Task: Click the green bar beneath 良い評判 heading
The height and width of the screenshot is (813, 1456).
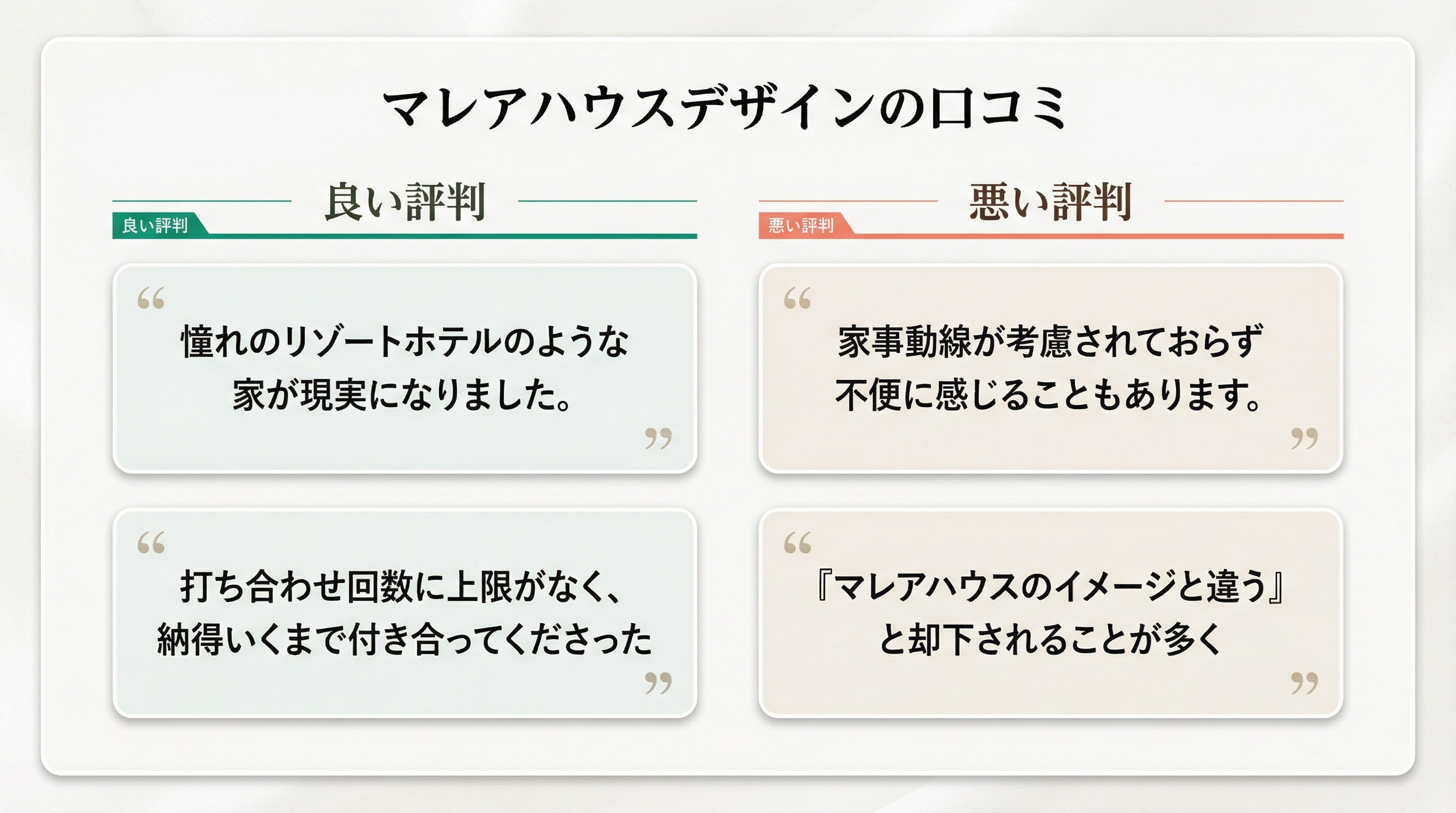Action: tap(452, 236)
